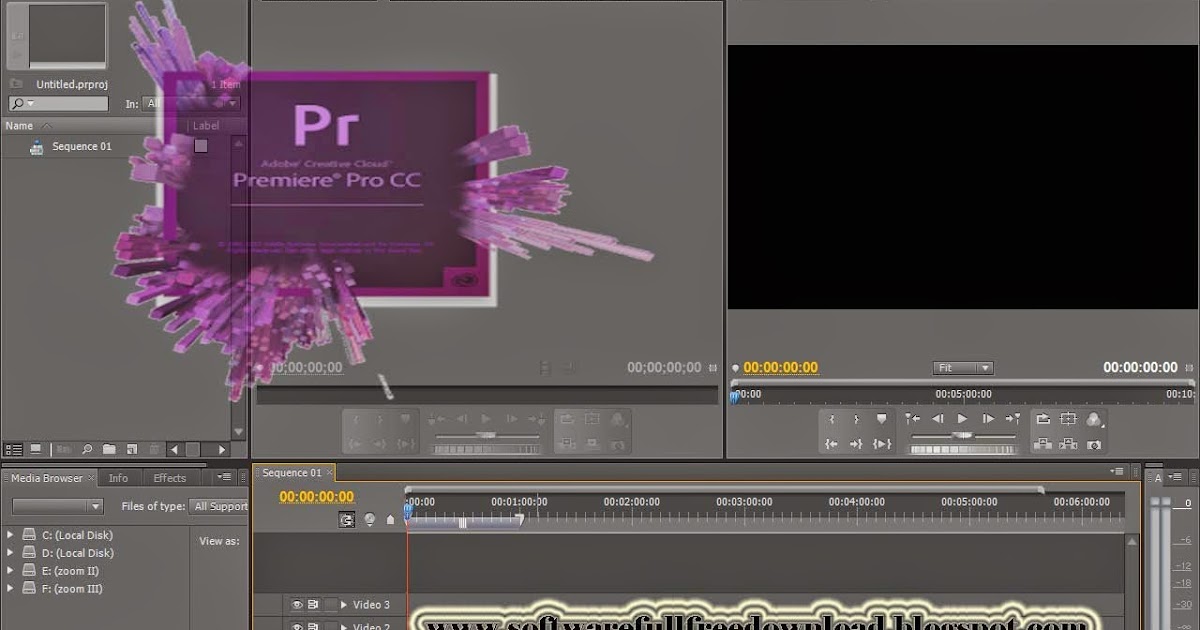Open the timeline panel menu

1116,471
